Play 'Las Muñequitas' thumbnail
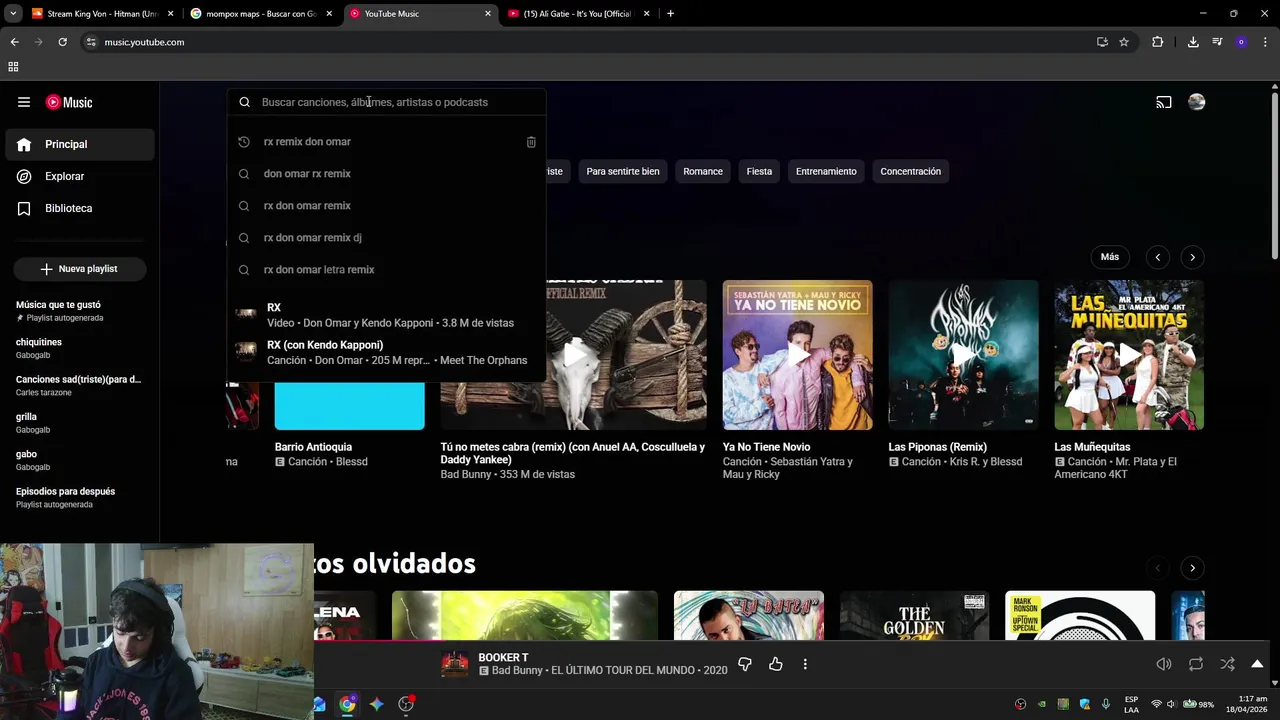Screen dimensions: 1280x720 [1129, 355]
